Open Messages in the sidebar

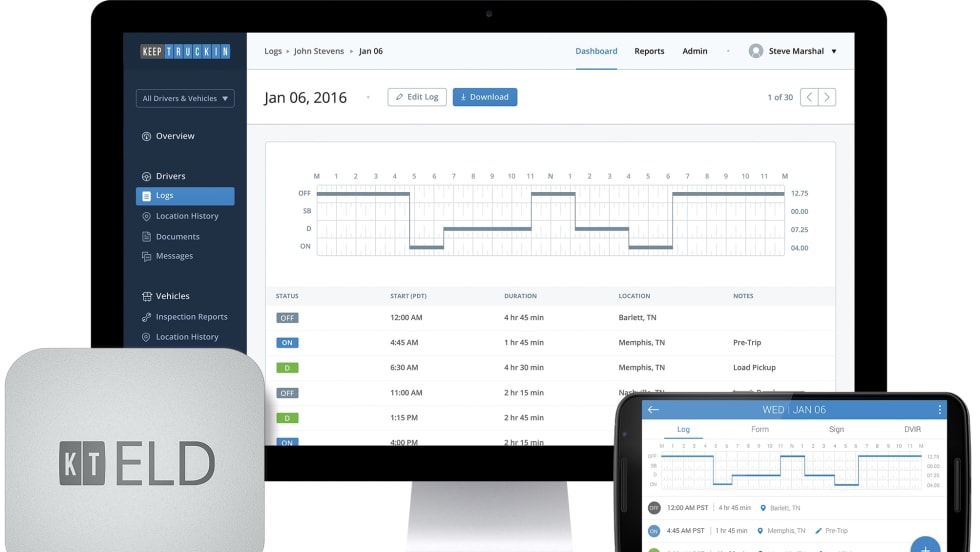pos(174,256)
